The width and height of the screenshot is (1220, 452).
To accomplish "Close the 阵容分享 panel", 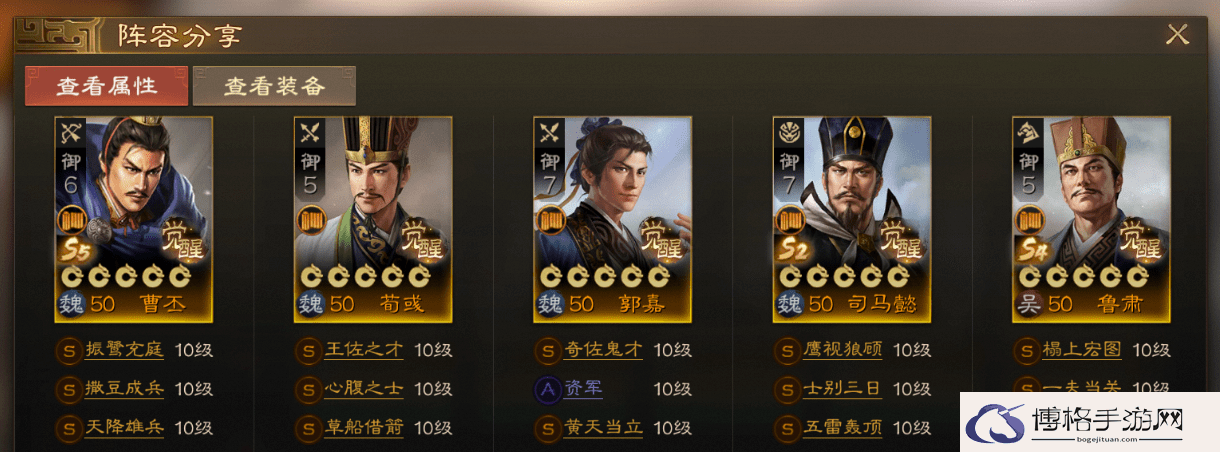I will click(x=1178, y=35).
